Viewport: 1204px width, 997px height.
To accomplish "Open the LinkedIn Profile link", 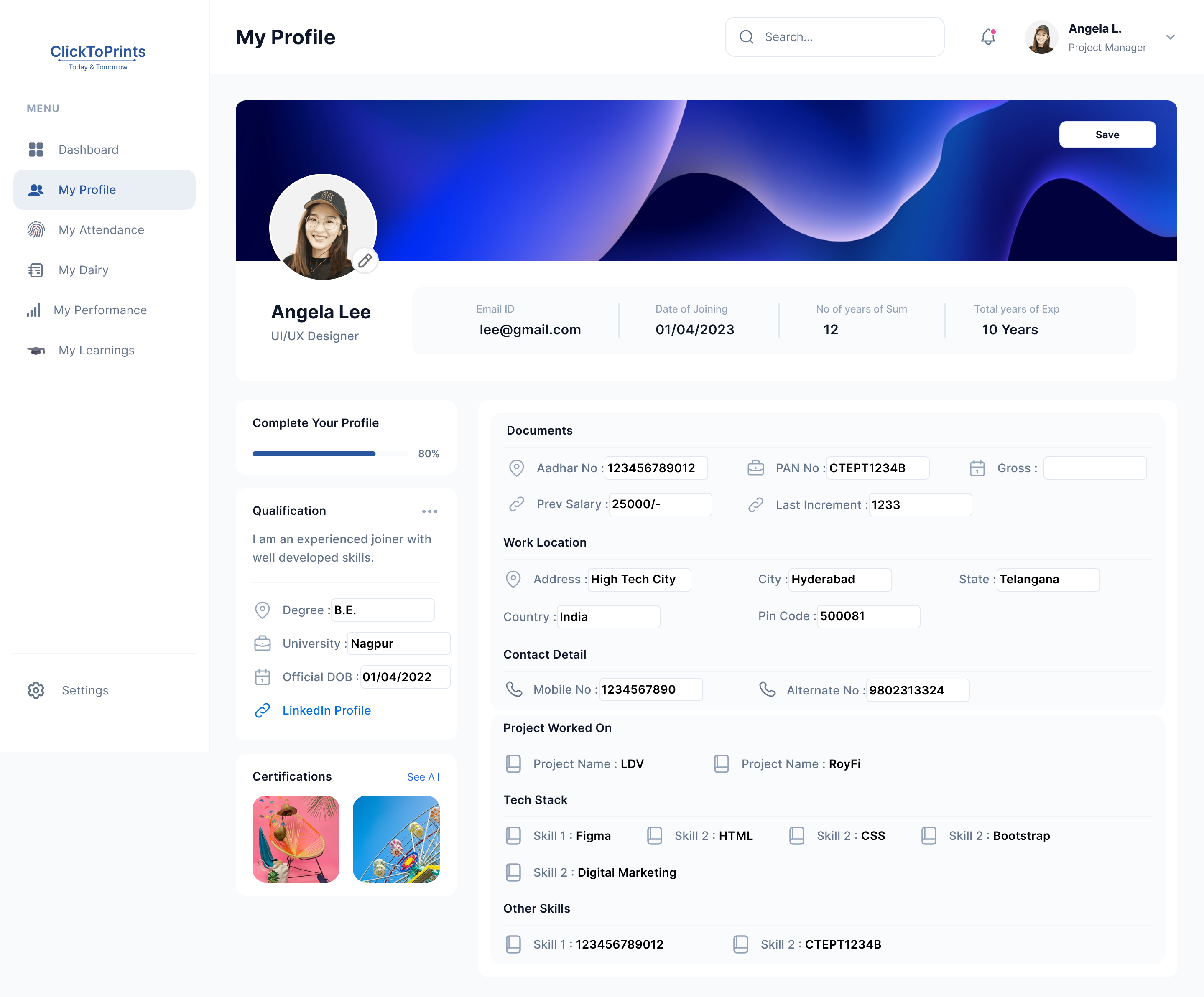I will (x=326, y=710).
